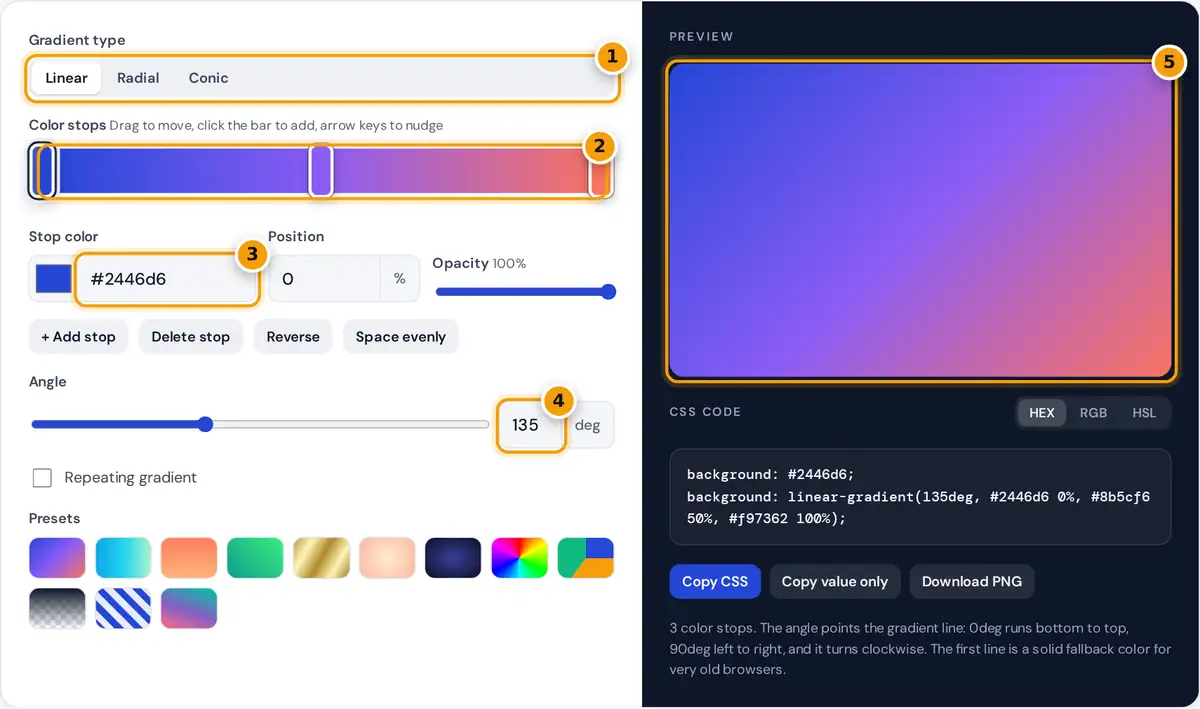
Task: Click the Space evenly button
Action: (x=400, y=337)
